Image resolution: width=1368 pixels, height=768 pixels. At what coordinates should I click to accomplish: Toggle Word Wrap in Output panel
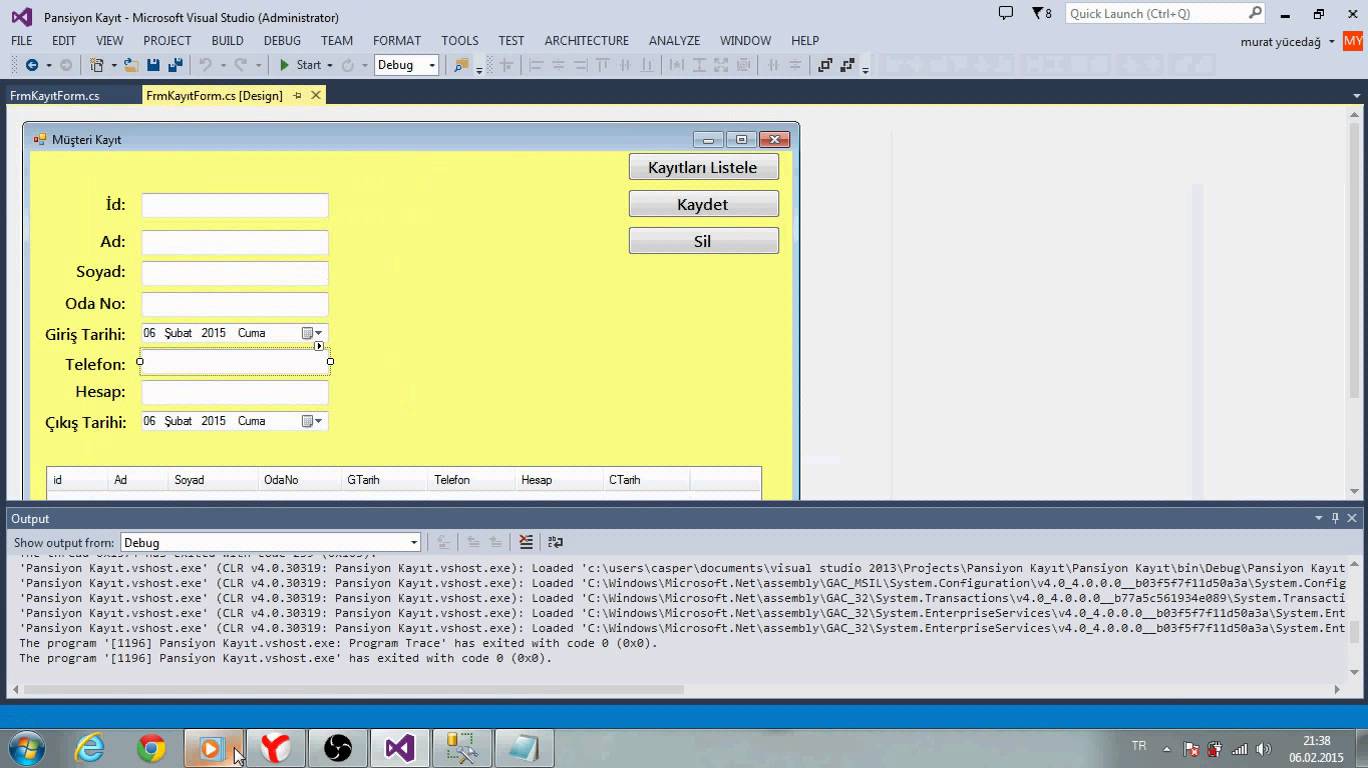coord(556,542)
